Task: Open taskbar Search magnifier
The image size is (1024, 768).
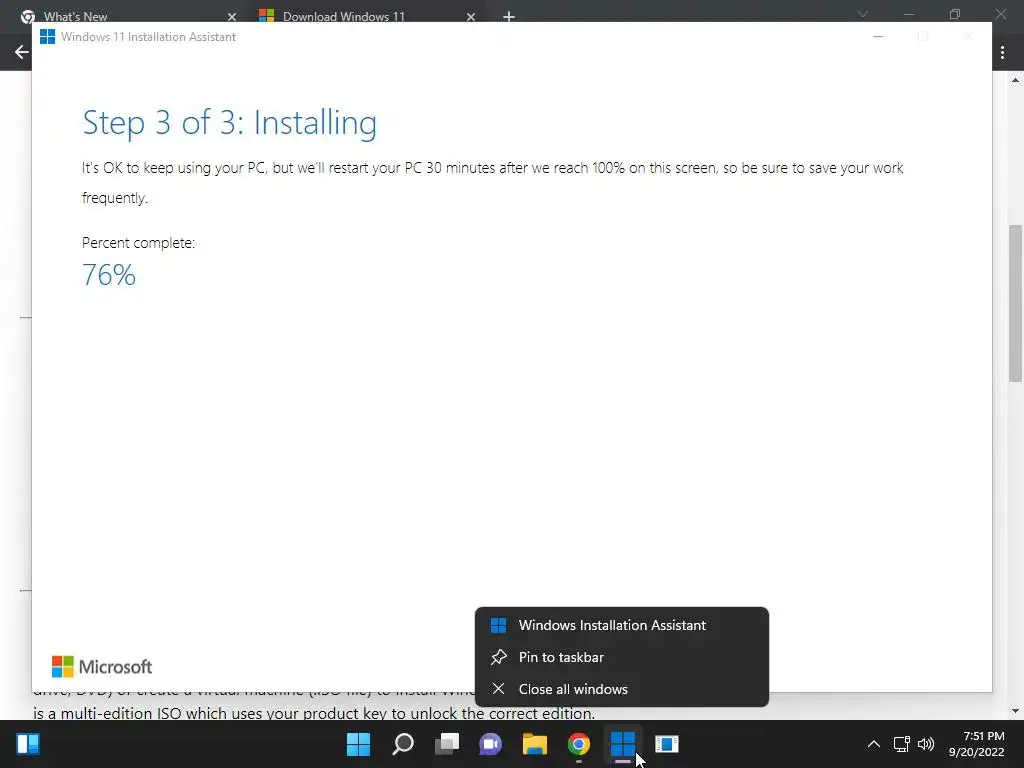Action: pyautogui.click(x=403, y=744)
